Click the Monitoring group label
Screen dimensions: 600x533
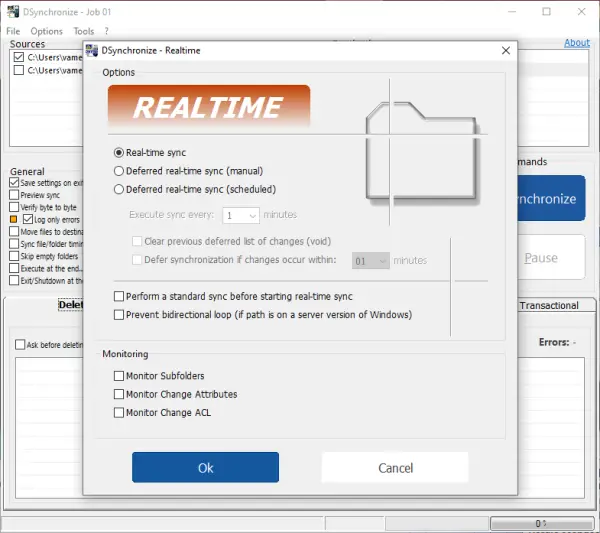(125, 354)
